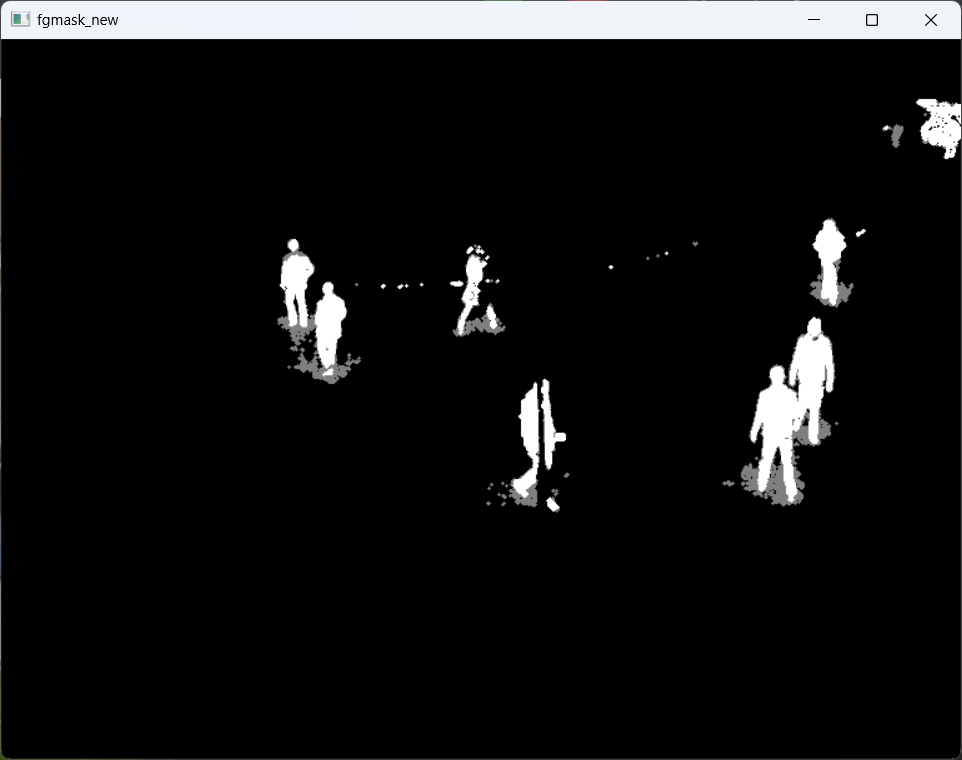Minimize the fgmask_new window
This screenshot has height=760, width=962.
tap(814, 20)
